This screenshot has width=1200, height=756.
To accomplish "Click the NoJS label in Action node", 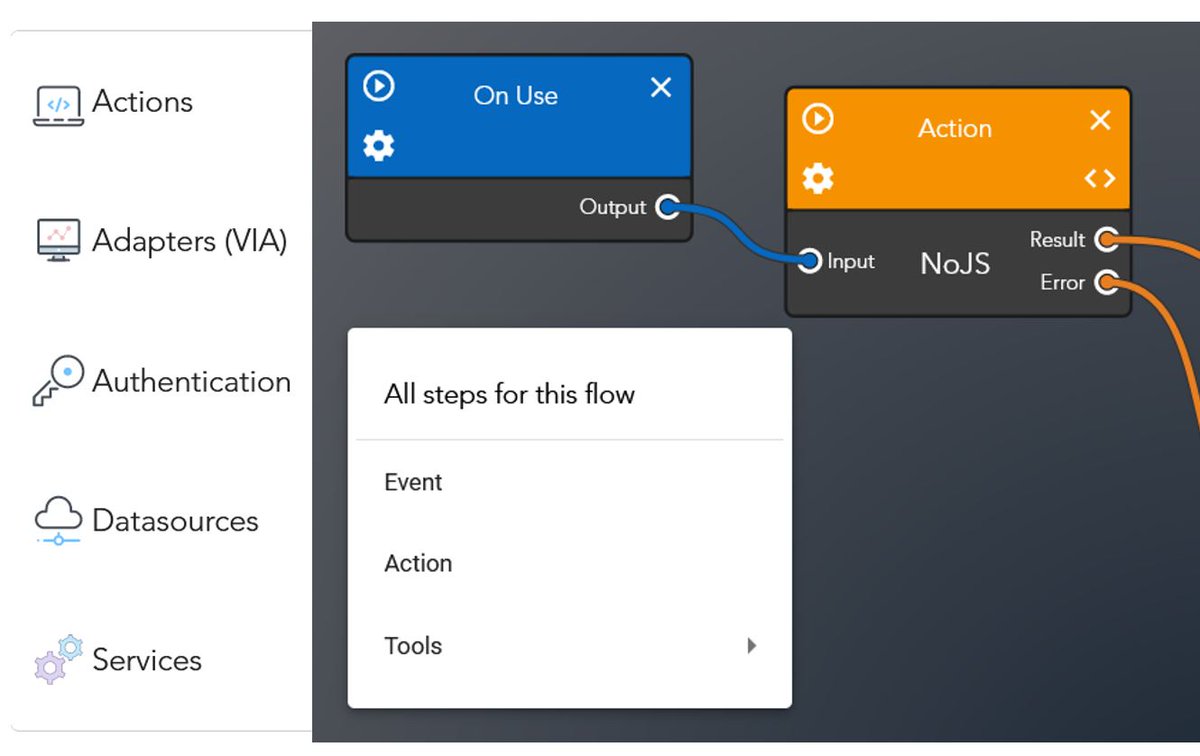I will 955,263.
